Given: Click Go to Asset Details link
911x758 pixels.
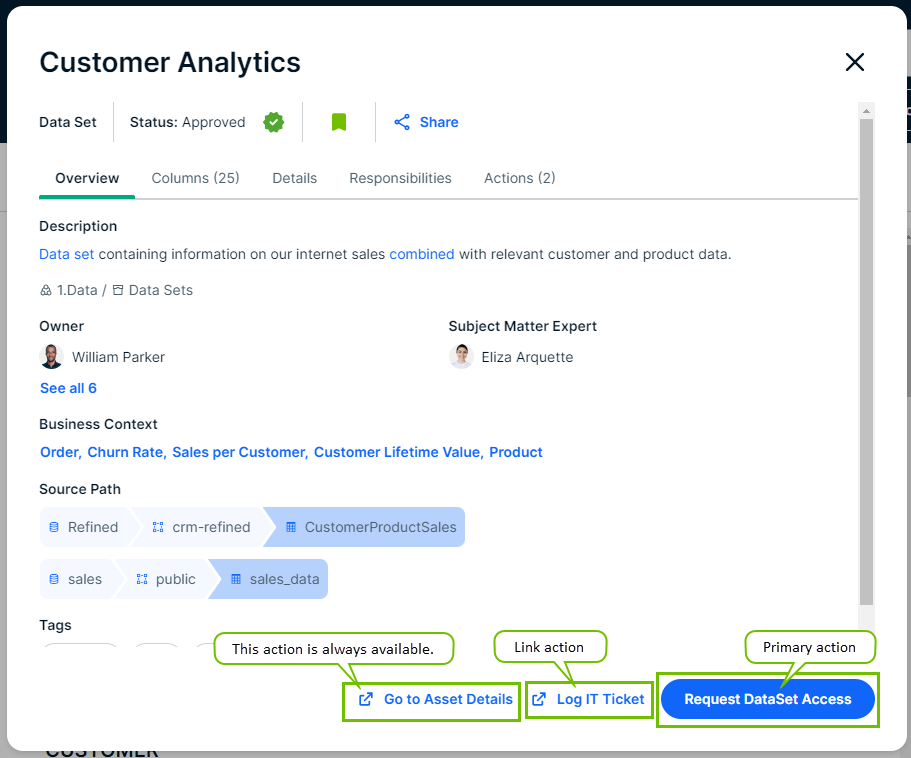Looking at the screenshot, I should coord(436,699).
